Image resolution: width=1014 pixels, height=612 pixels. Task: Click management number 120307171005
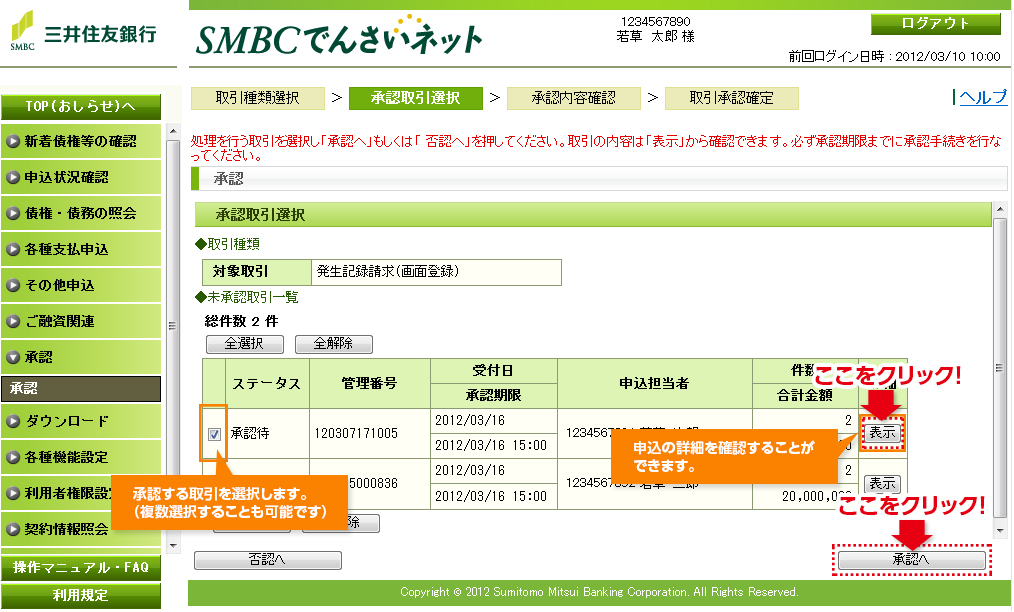point(356,433)
